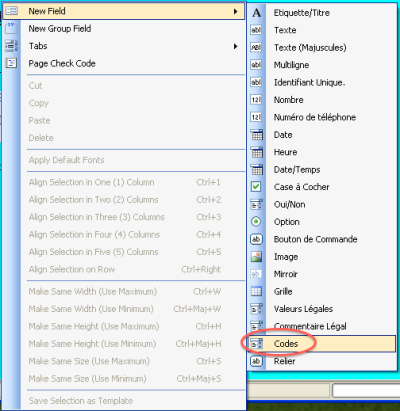Click the white input box at bottom right

click(366, 390)
